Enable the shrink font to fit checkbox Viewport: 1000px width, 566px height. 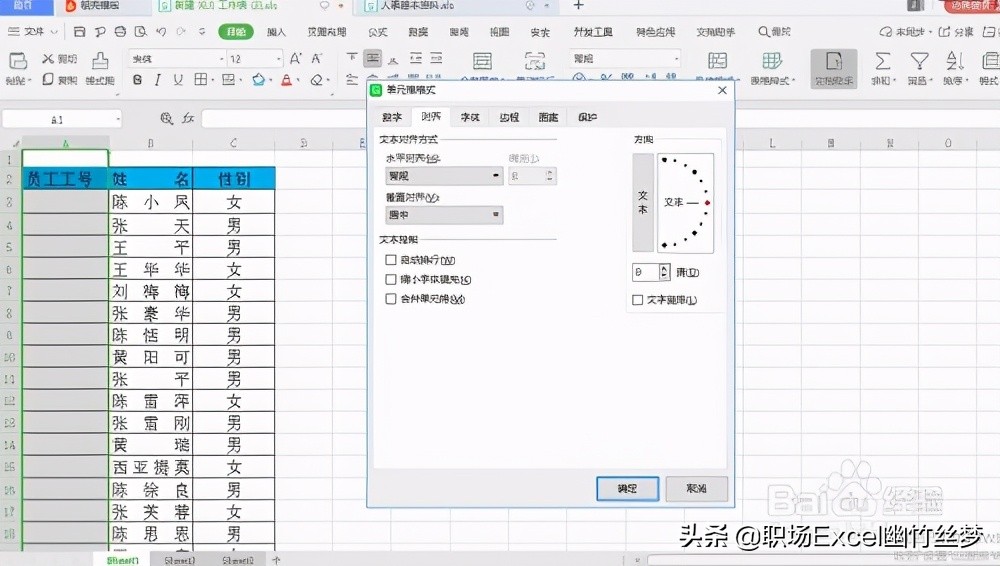[x=391, y=279]
